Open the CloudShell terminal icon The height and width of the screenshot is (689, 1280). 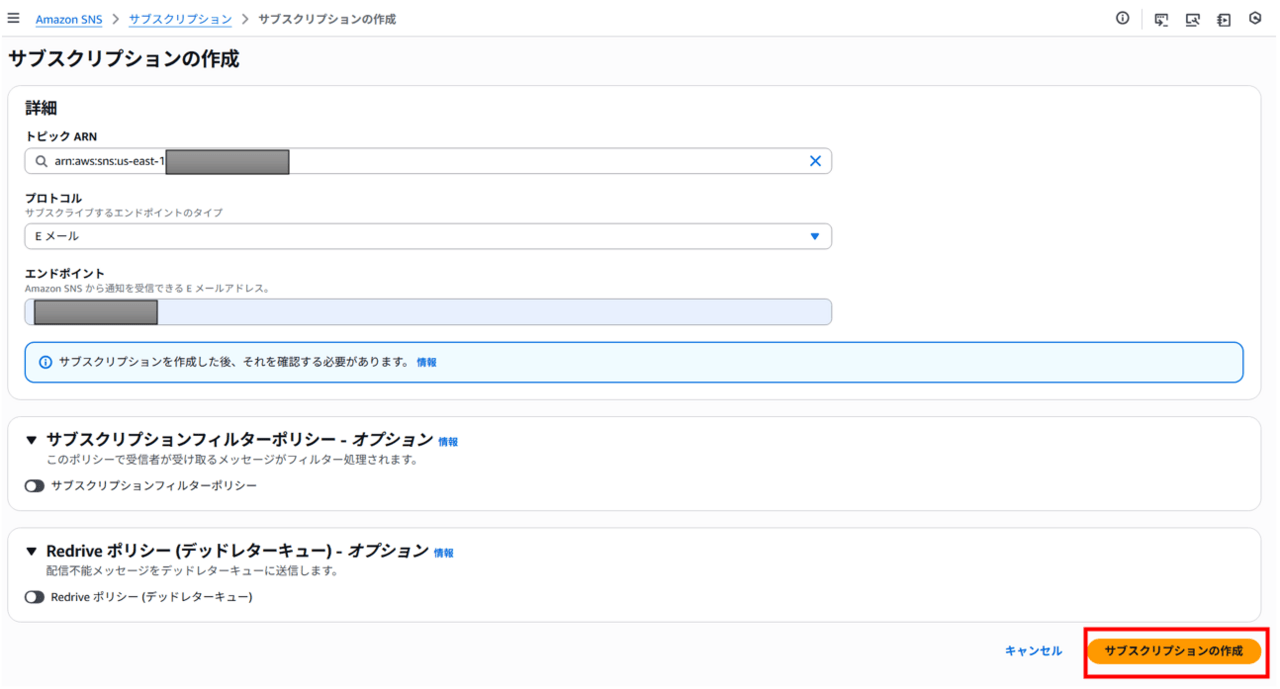point(1161,19)
